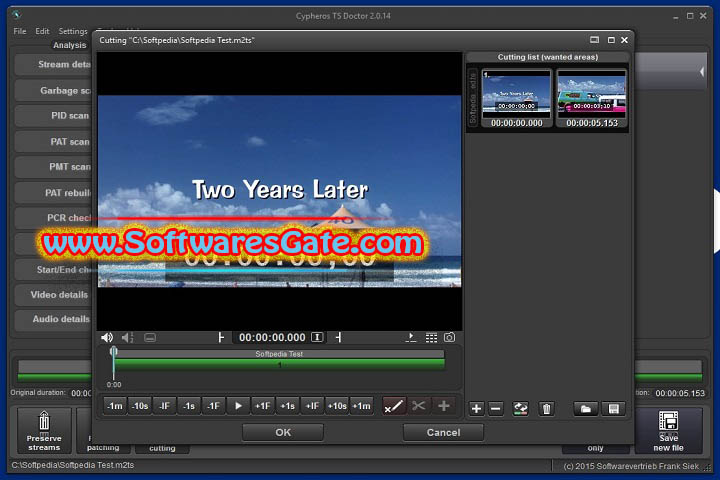
Task: Toggle the subtitle display icon
Action: (x=150, y=338)
